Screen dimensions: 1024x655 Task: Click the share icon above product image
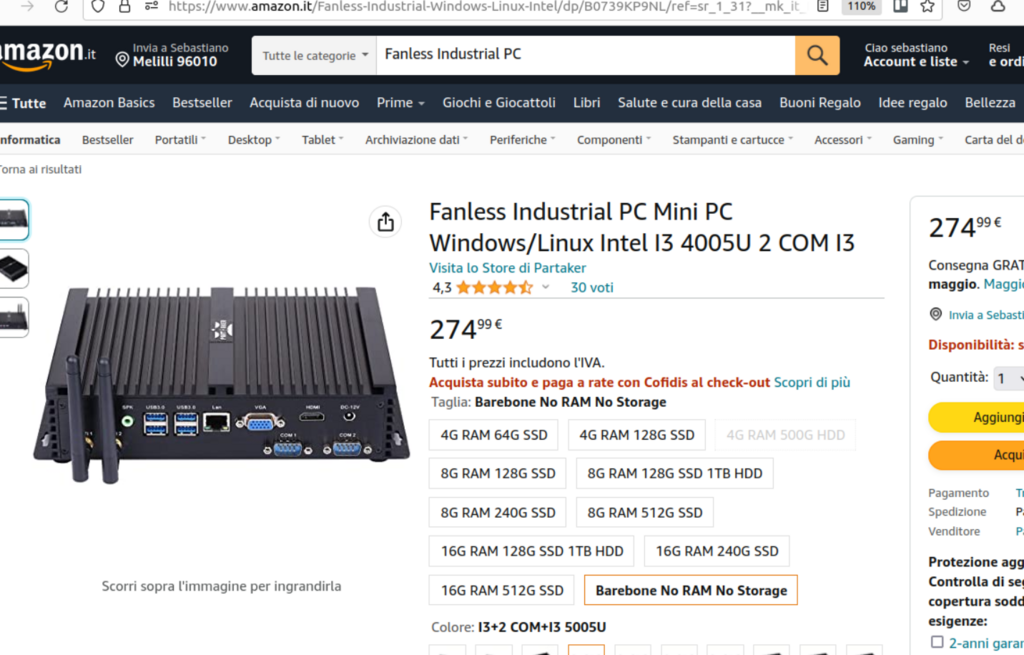pos(386,222)
